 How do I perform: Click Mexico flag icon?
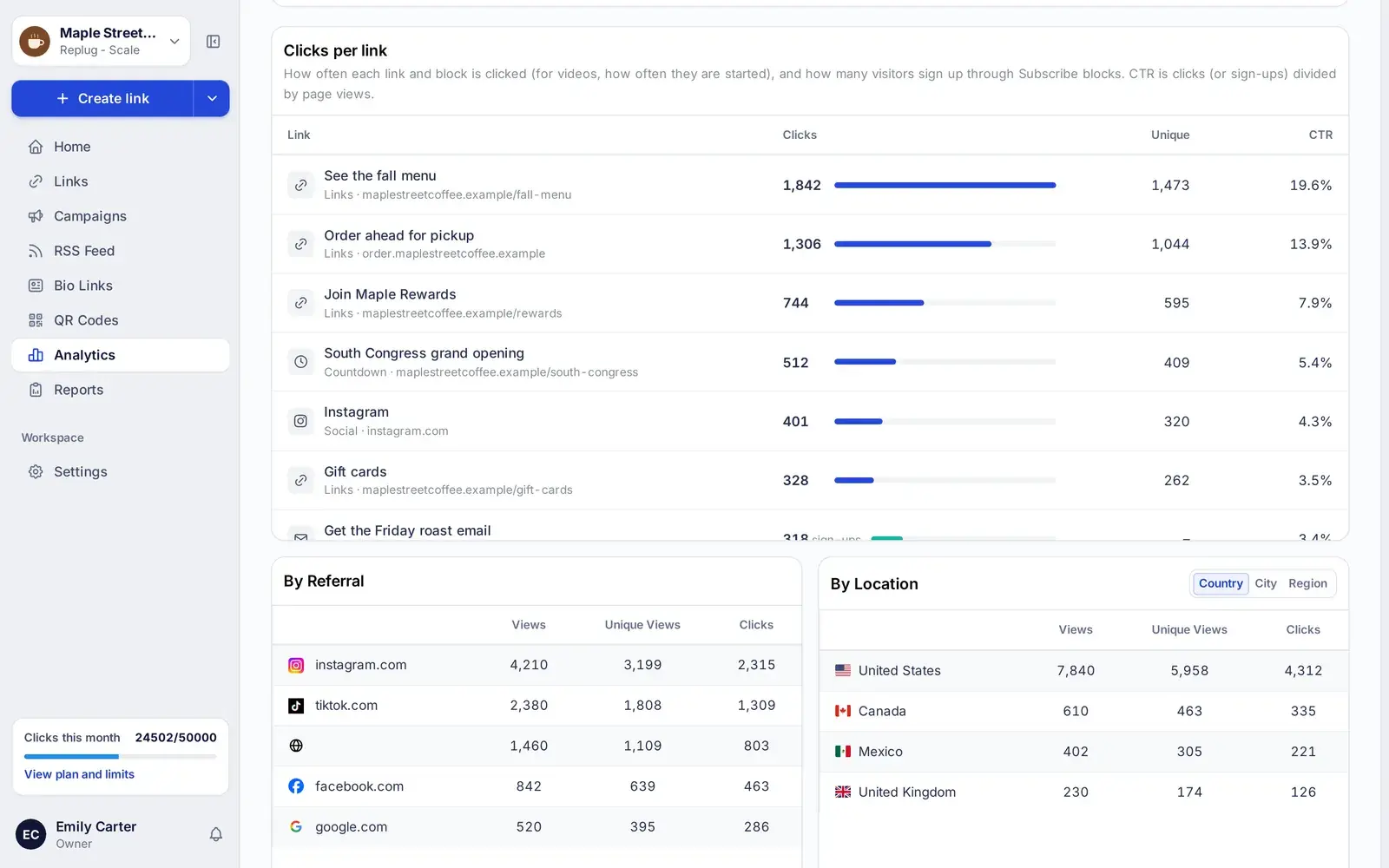843,752
